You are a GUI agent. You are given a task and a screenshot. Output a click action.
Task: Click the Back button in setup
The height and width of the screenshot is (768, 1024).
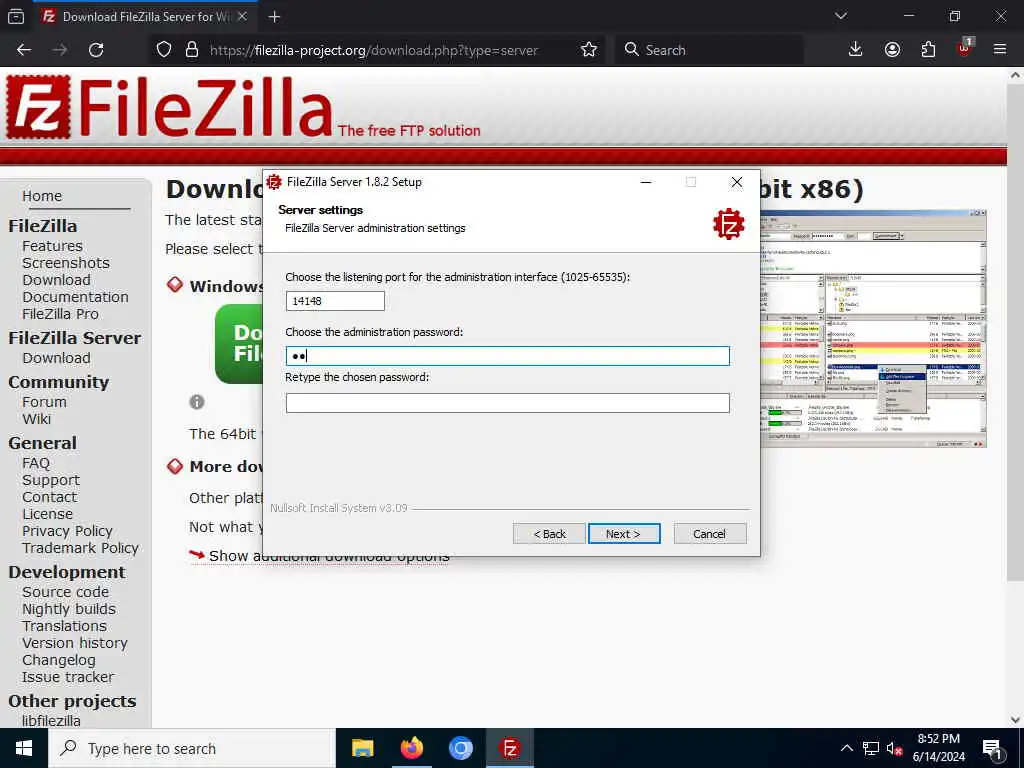pos(549,534)
